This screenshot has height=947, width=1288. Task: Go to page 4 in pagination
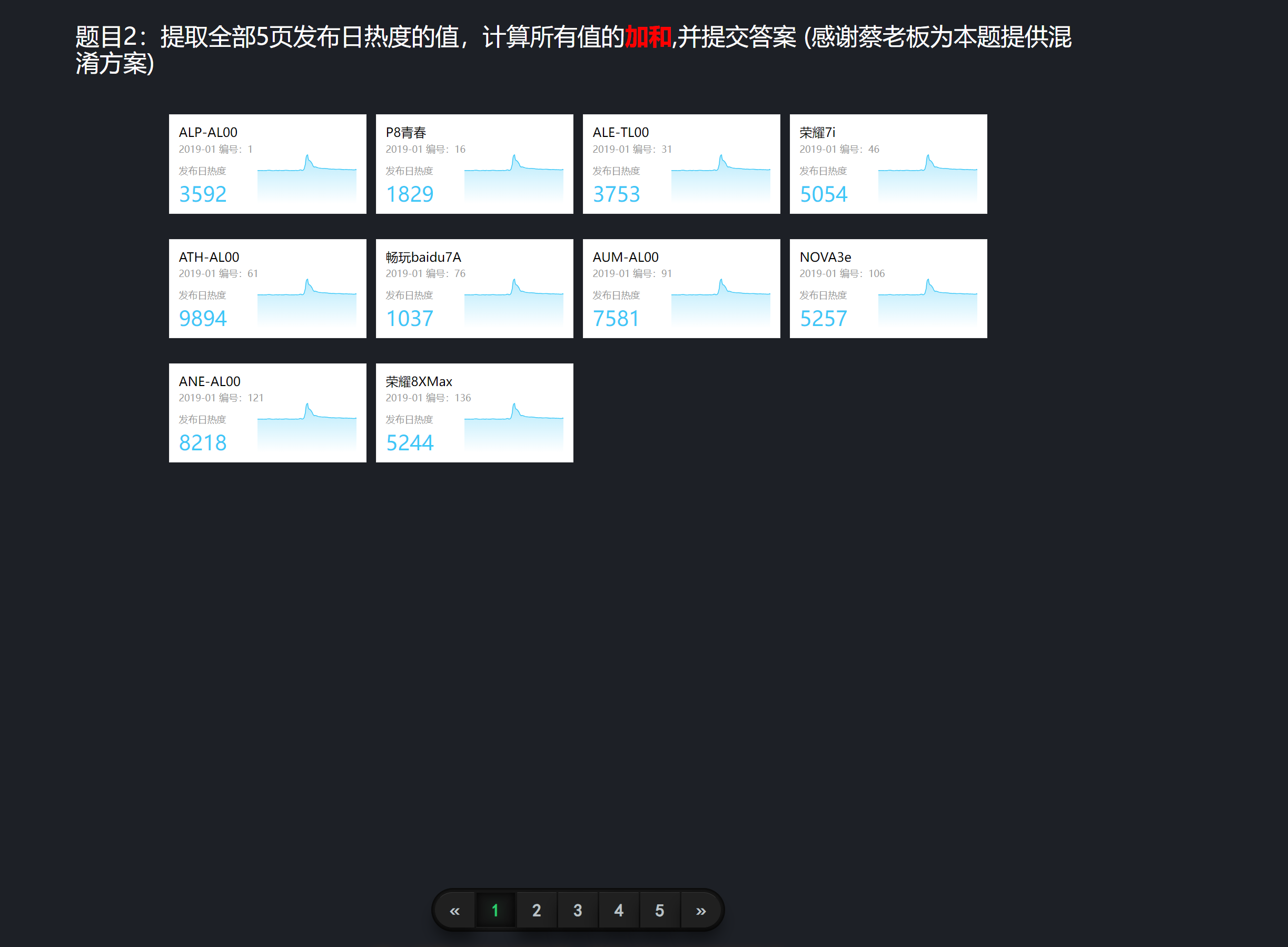coord(619,910)
